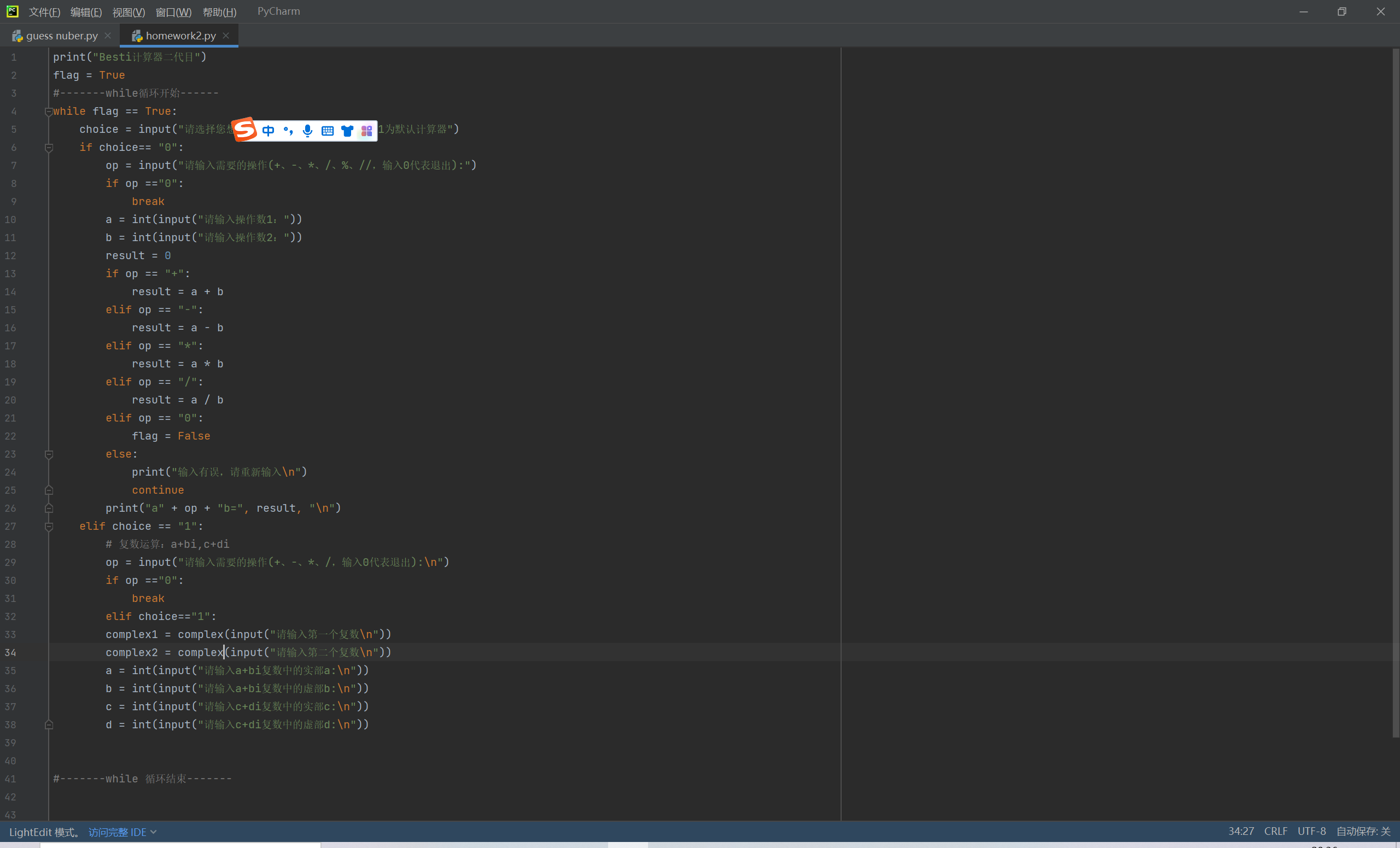Open the soft keyboard icon on IME bar

(x=327, y=131)
